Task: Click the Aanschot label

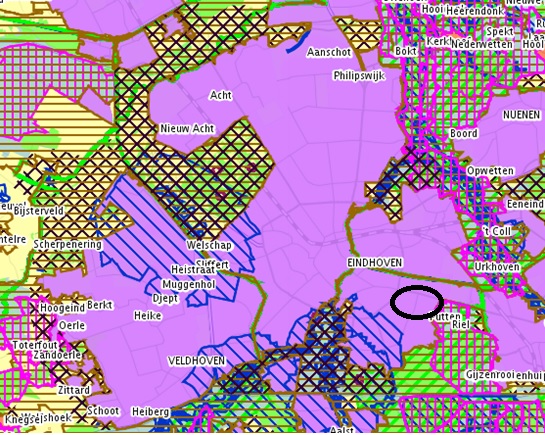Action: 329,52
